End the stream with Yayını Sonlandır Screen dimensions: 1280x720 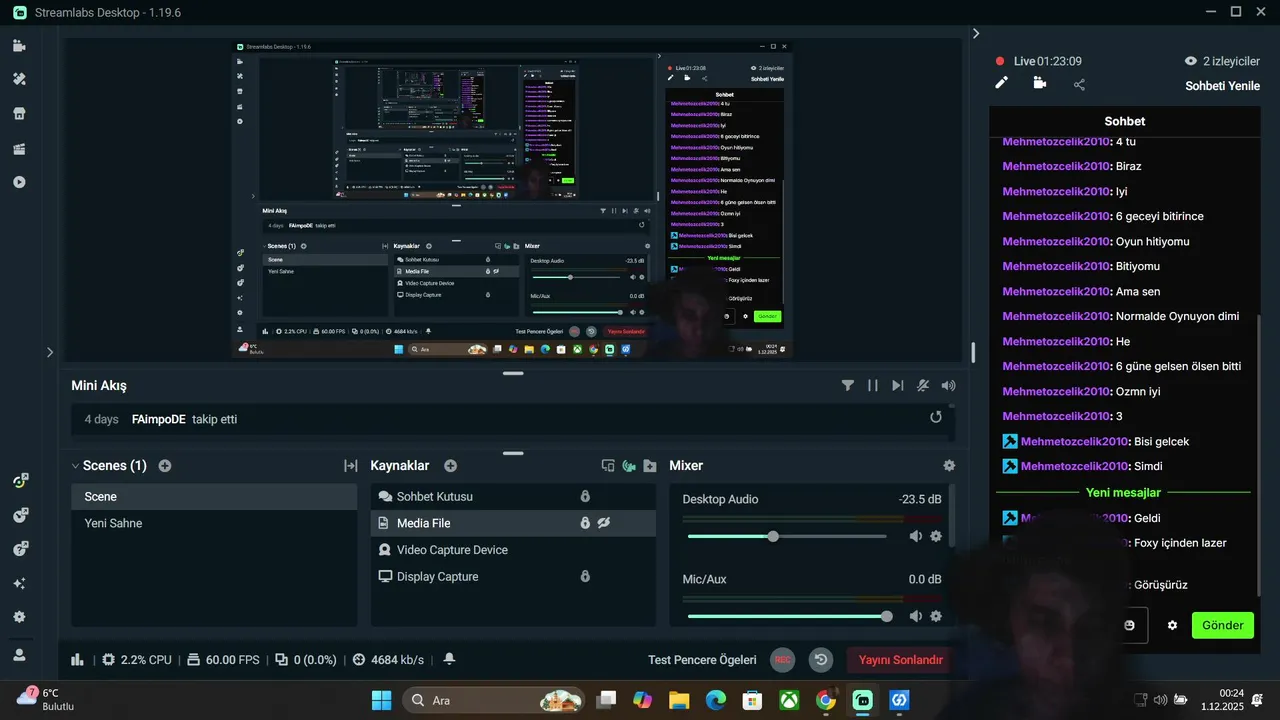901,660
